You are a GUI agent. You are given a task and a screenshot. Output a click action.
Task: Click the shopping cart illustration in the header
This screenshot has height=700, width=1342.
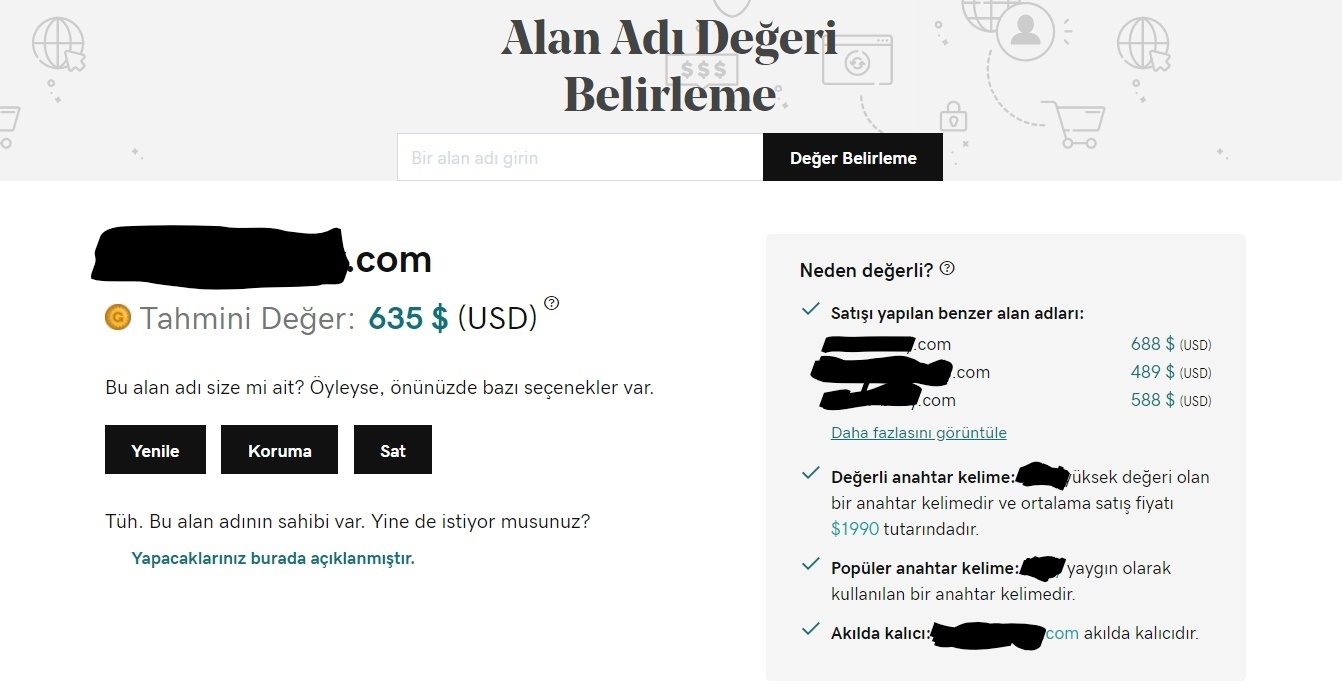click(x=1073, y=124)
